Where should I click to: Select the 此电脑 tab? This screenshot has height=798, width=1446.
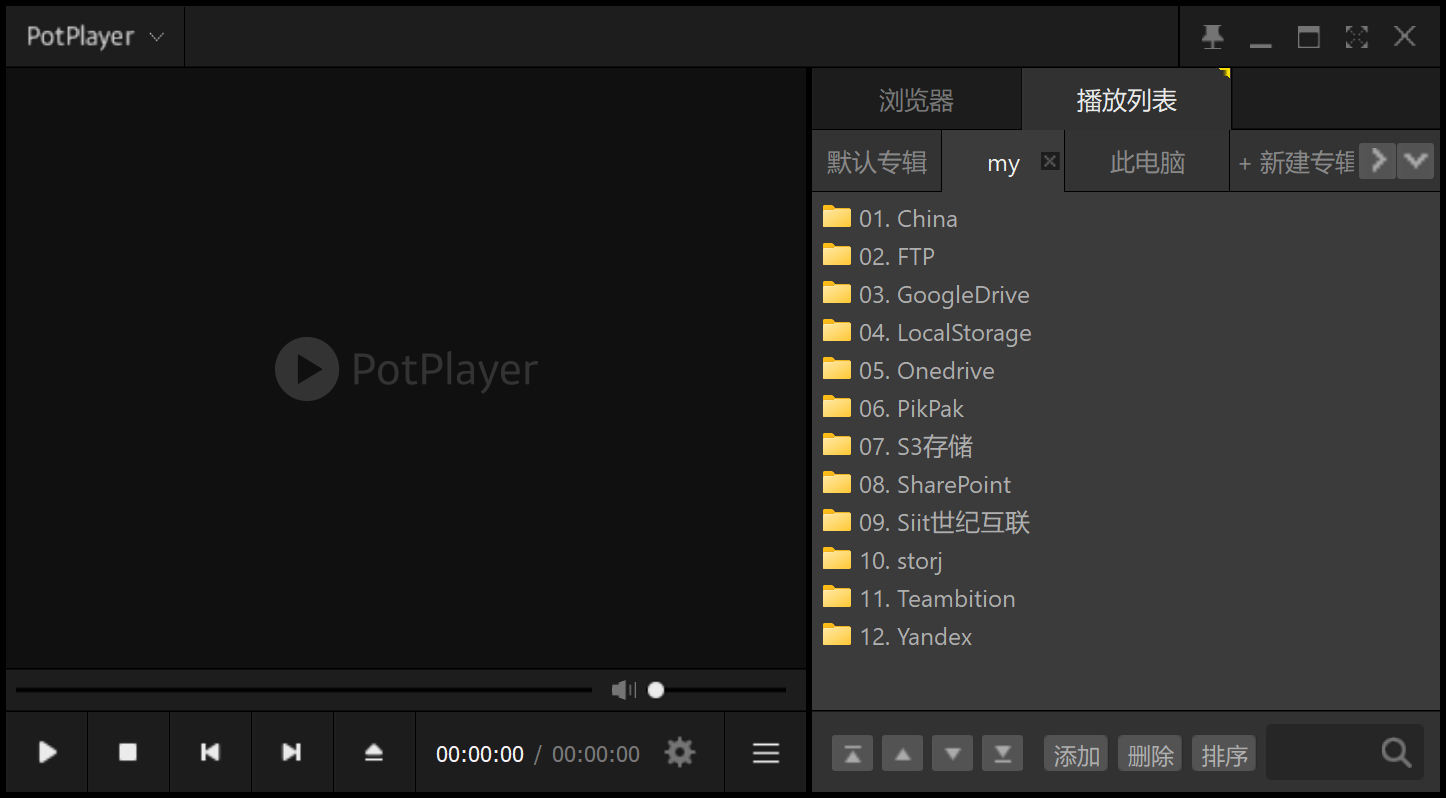(x=1147, y=162)
